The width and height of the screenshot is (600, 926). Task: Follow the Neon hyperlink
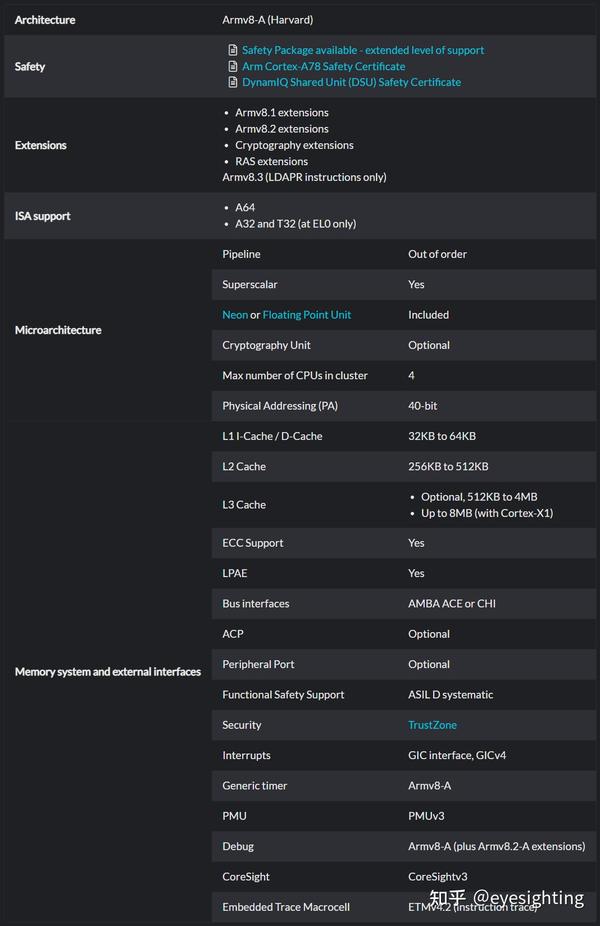(234, 315)
